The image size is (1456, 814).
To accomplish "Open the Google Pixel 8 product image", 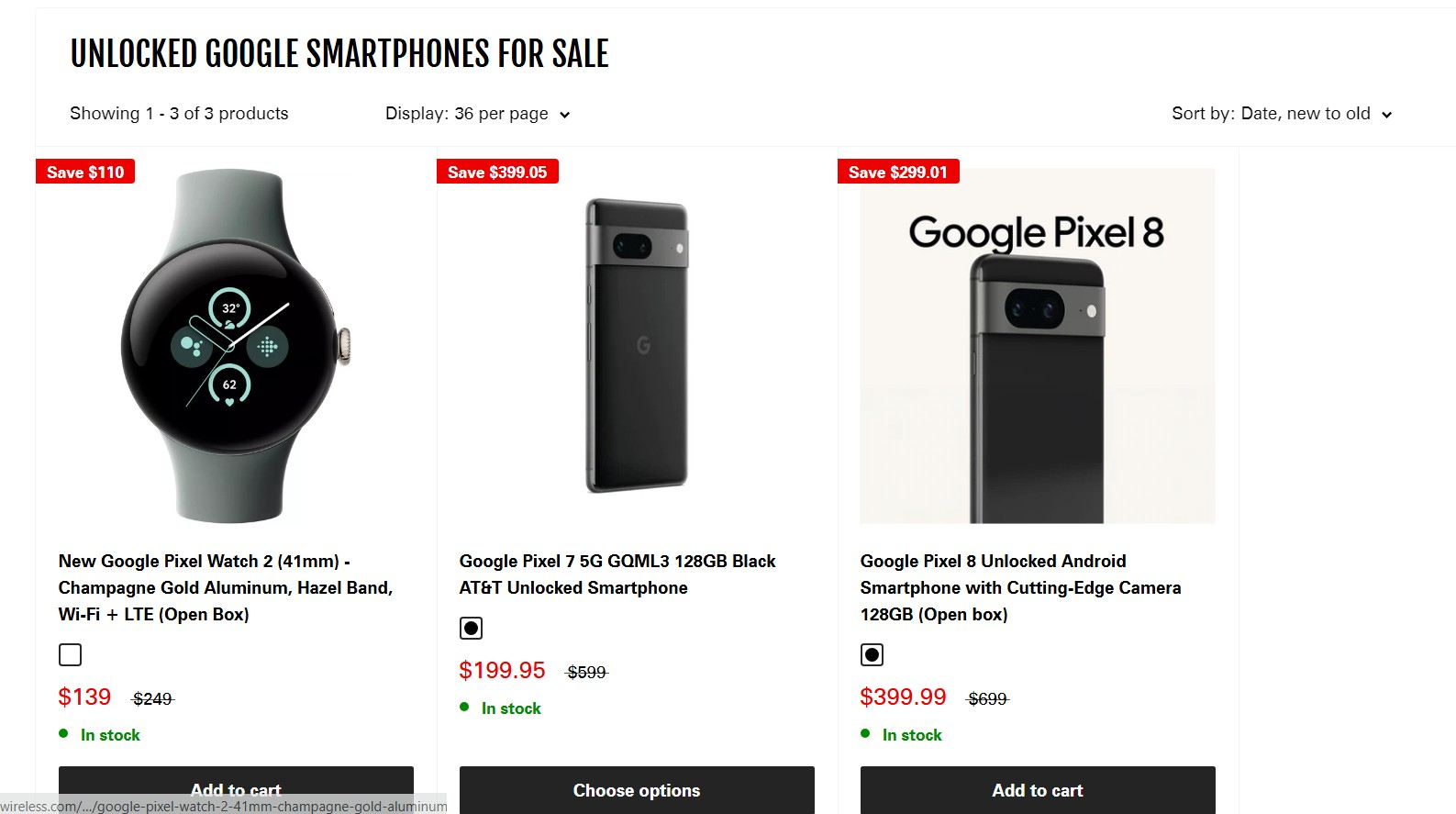I will coord(1037,346).
